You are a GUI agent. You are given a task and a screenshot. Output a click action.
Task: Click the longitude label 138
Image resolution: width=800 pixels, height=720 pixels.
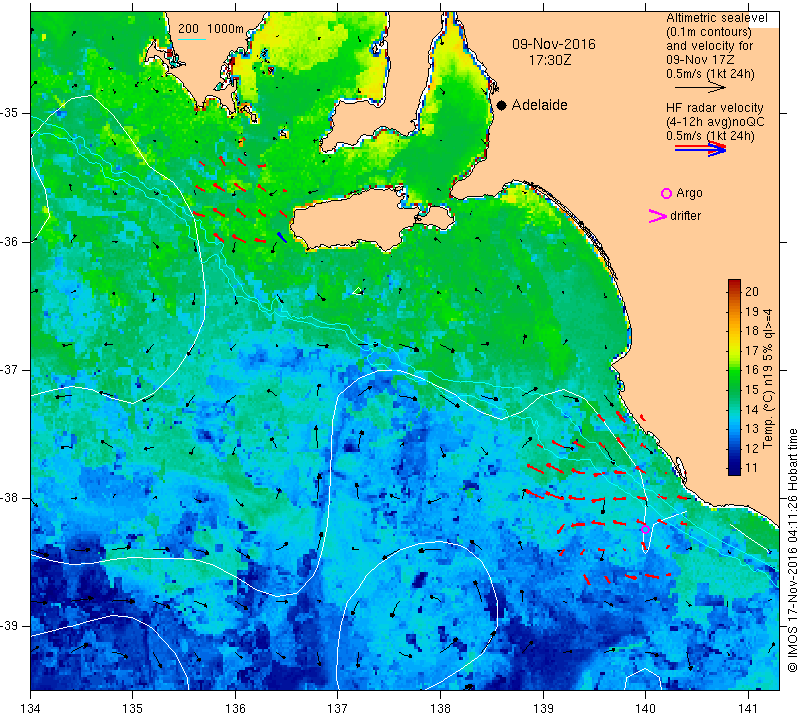[x=440, y=709]
